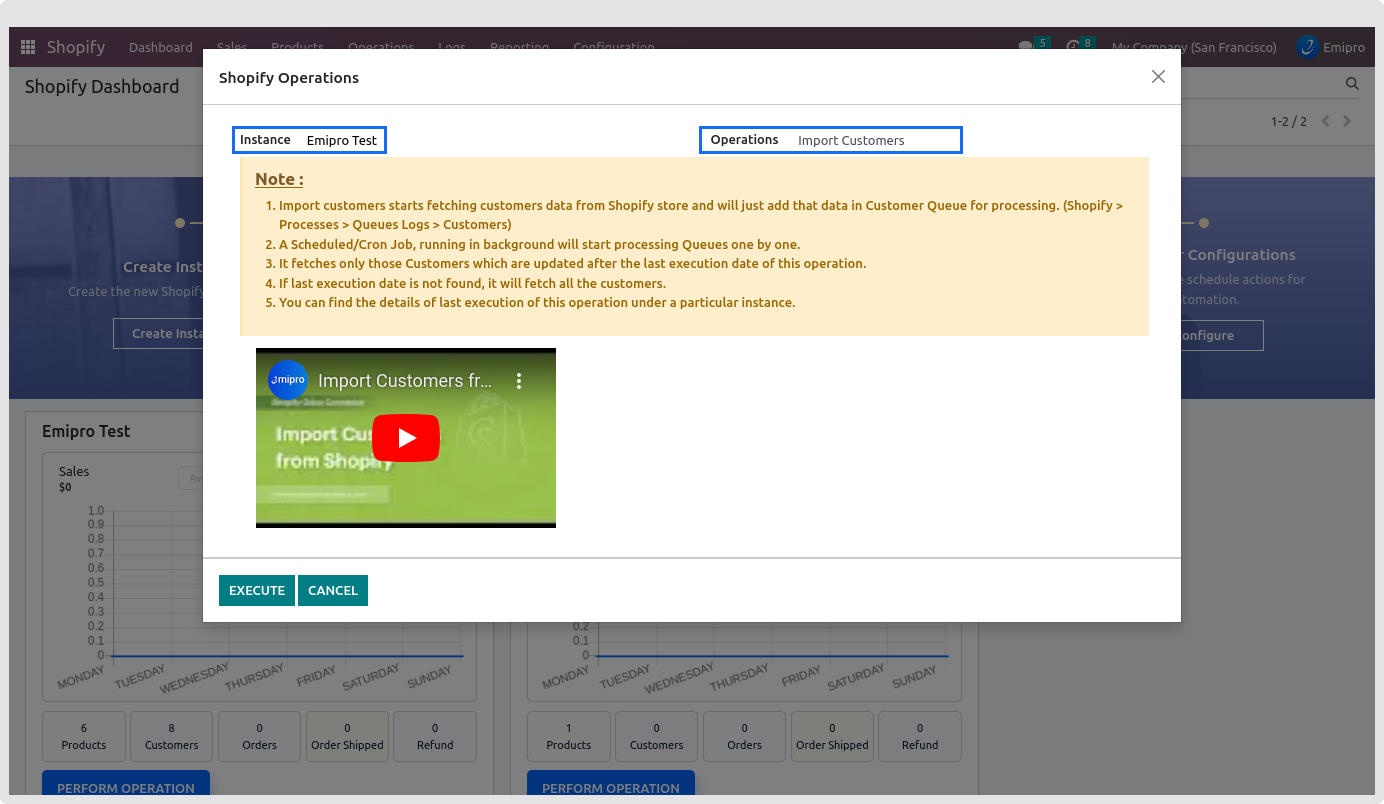Click the CANCEL button
The image size is (1384, 804).
[x=333, y=590]
